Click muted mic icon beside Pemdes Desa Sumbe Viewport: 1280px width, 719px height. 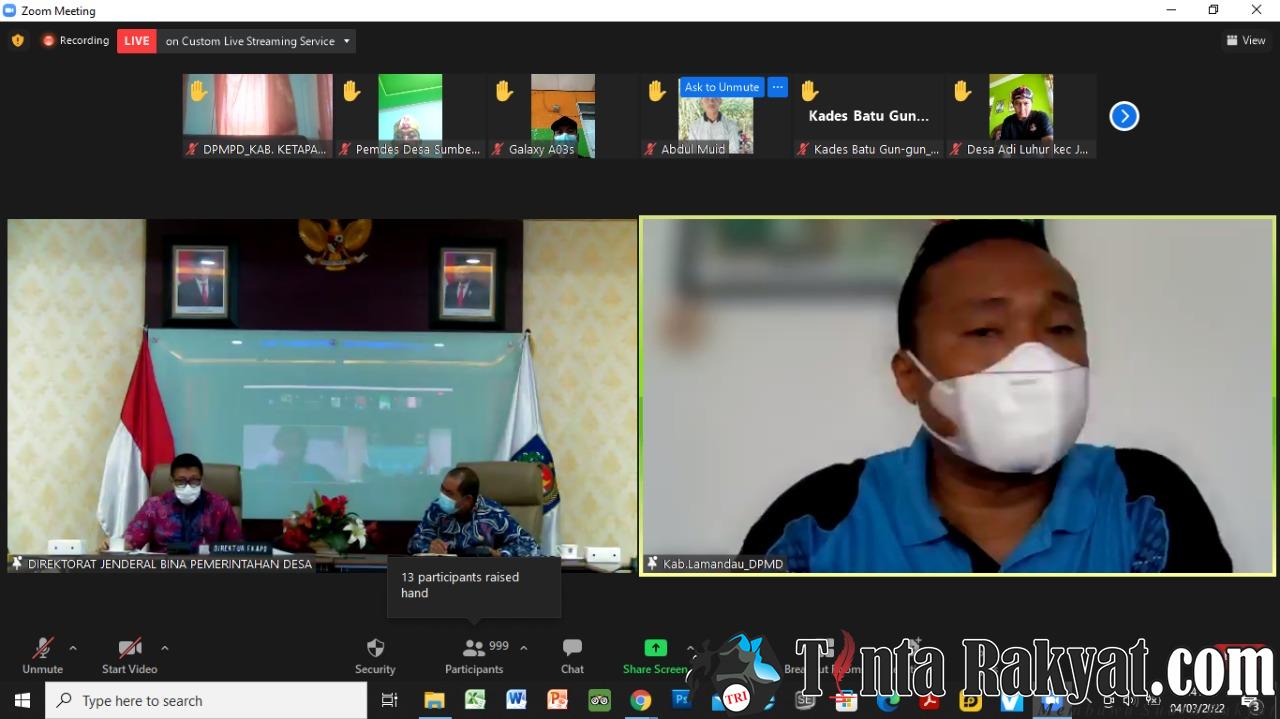[x=345, y=149]
